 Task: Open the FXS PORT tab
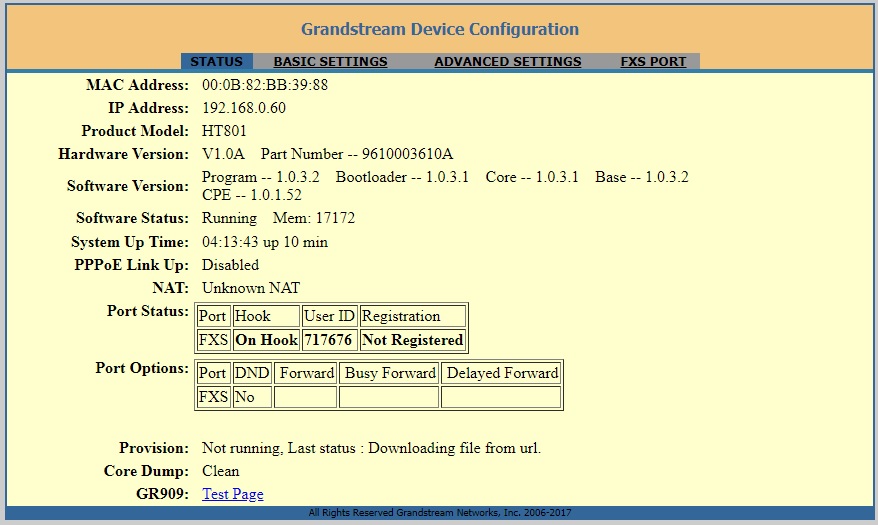pos(653,62)
